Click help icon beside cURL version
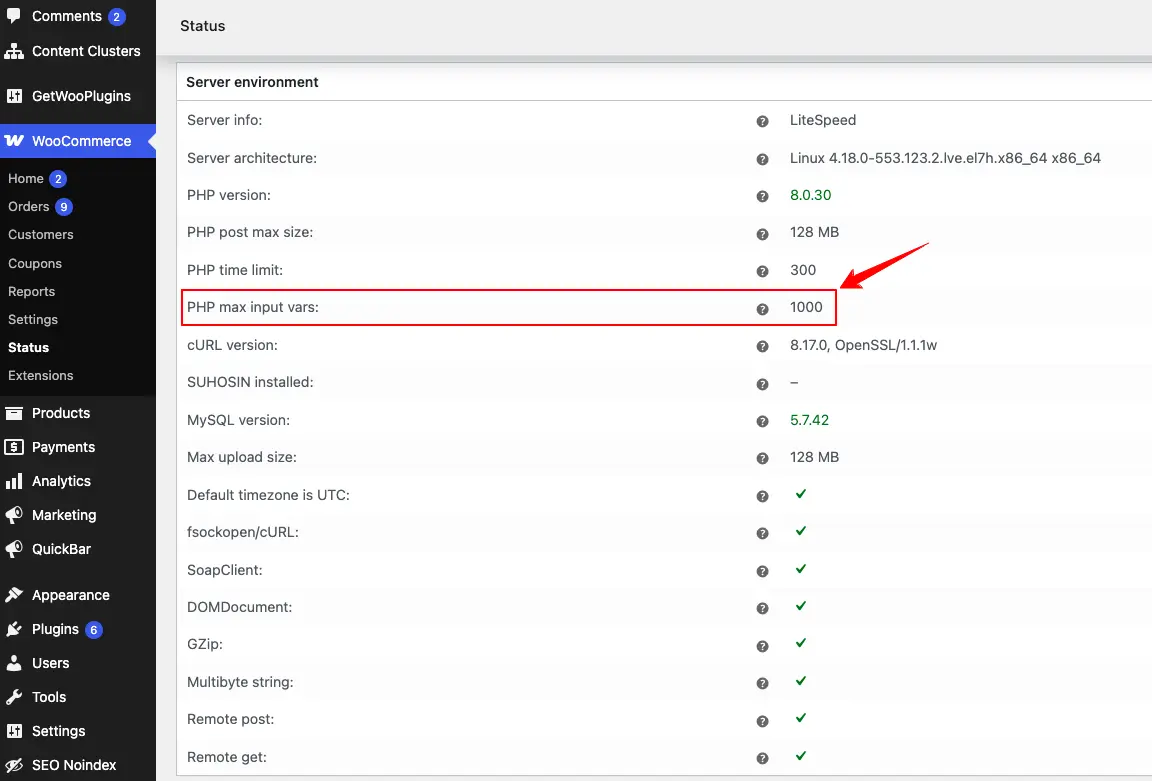Screen dimensions: 1152x781 click(763, 346)
